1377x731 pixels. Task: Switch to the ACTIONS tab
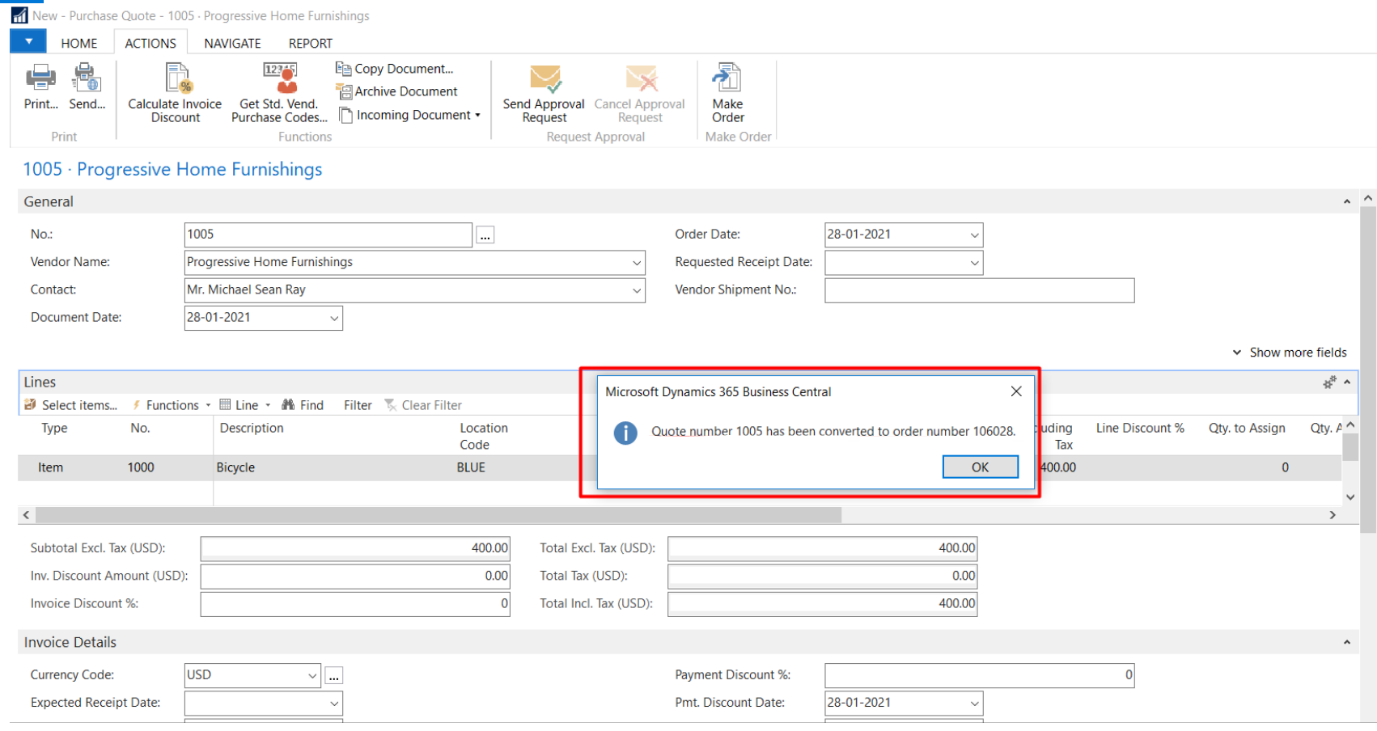(150, 43)
